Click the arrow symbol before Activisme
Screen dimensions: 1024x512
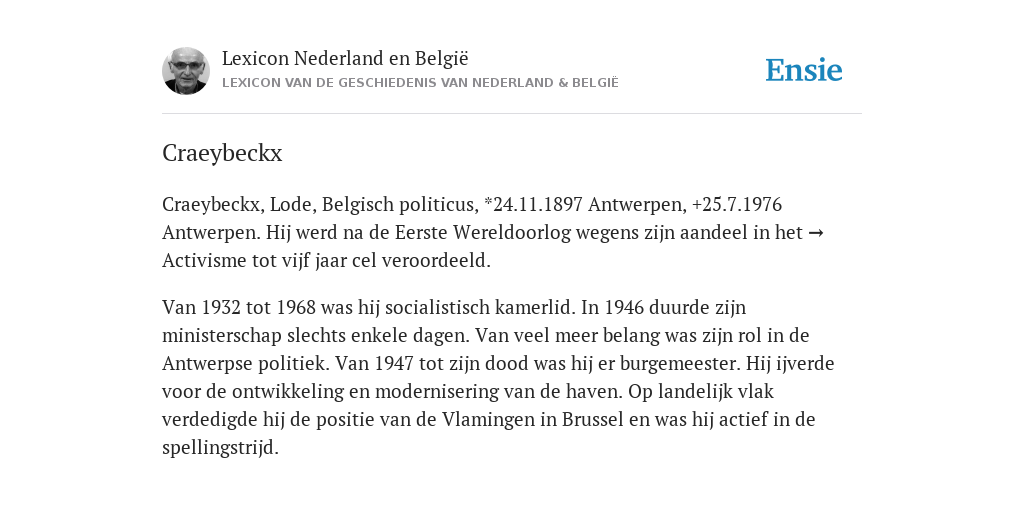click(x=816, y=233)
